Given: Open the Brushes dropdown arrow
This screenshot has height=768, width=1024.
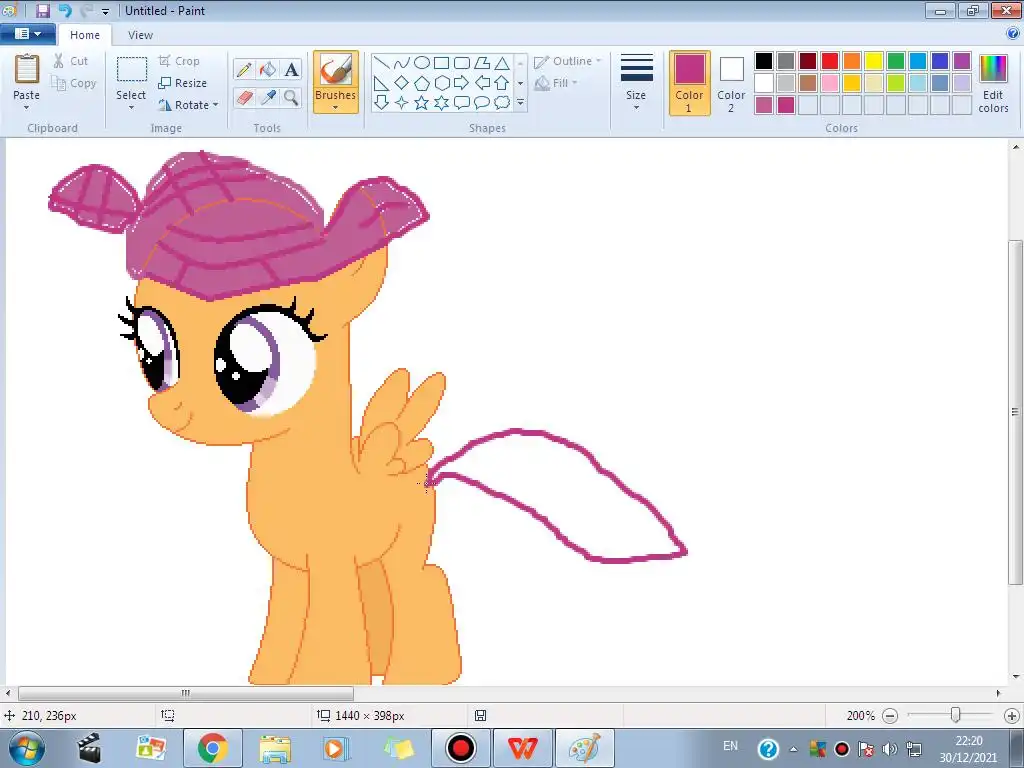Looking at the screenshot, I should pyautogui.click(x=336, y=108).
